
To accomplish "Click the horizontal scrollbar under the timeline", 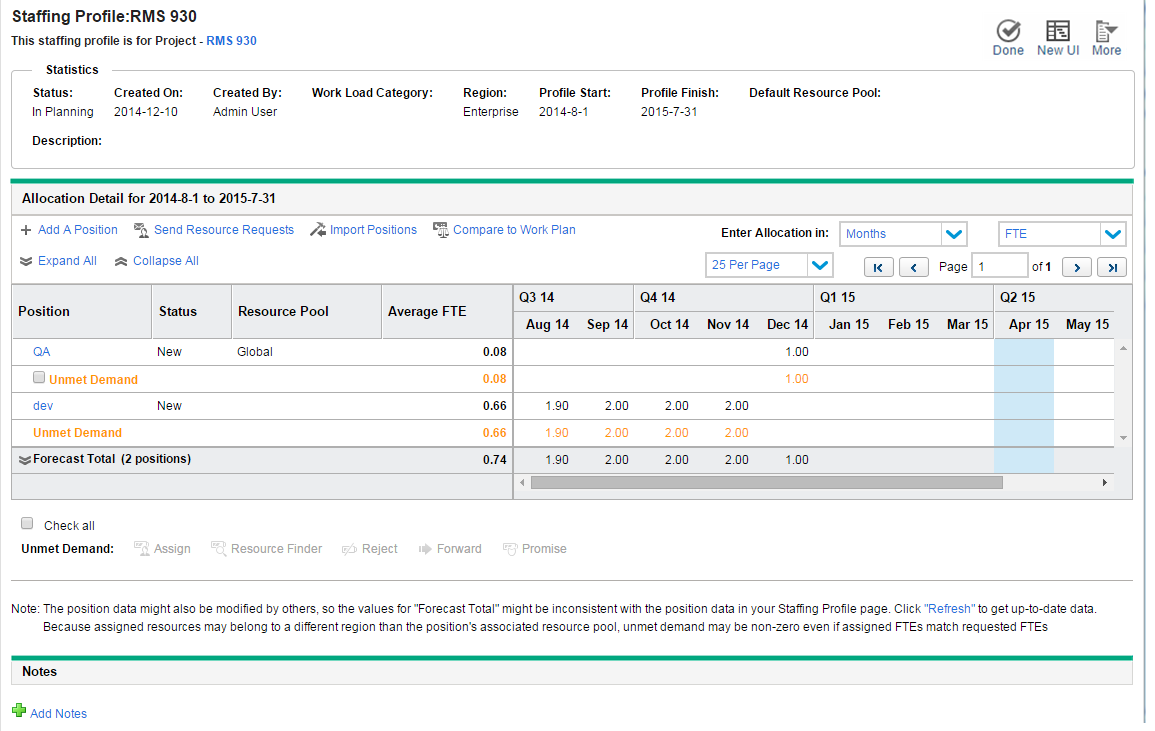I will click(x=766, y=482).
